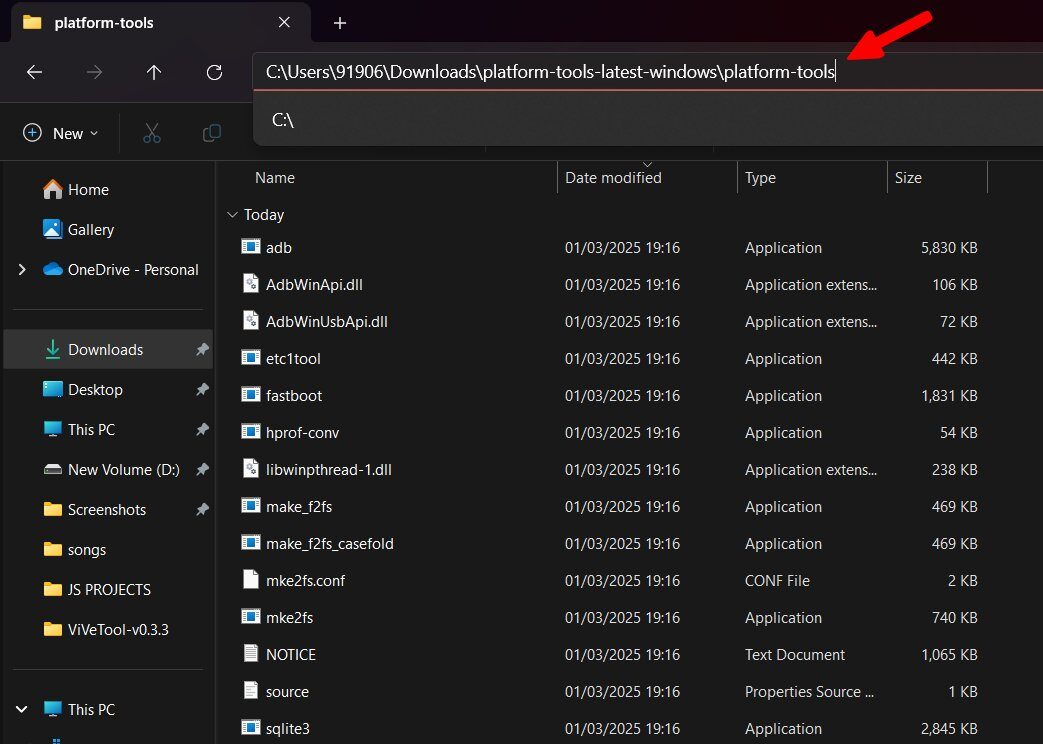Select This PC tree entry at sidebar bottom
The height and width of the screenshot is (744, 1043).
[78, 709]
